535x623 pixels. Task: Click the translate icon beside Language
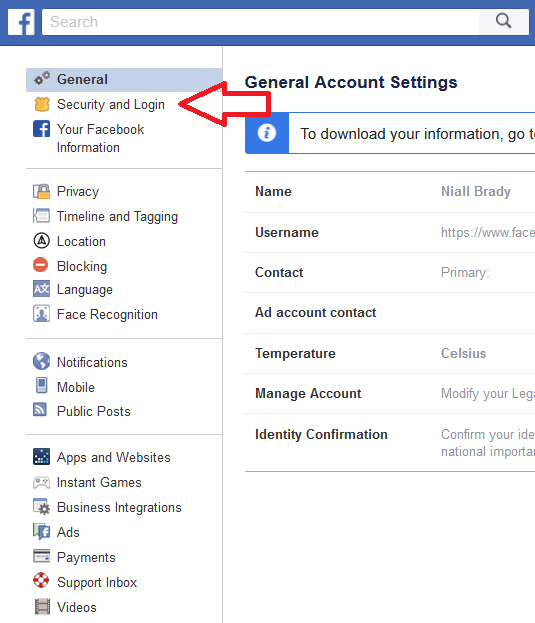pos(42,289)
